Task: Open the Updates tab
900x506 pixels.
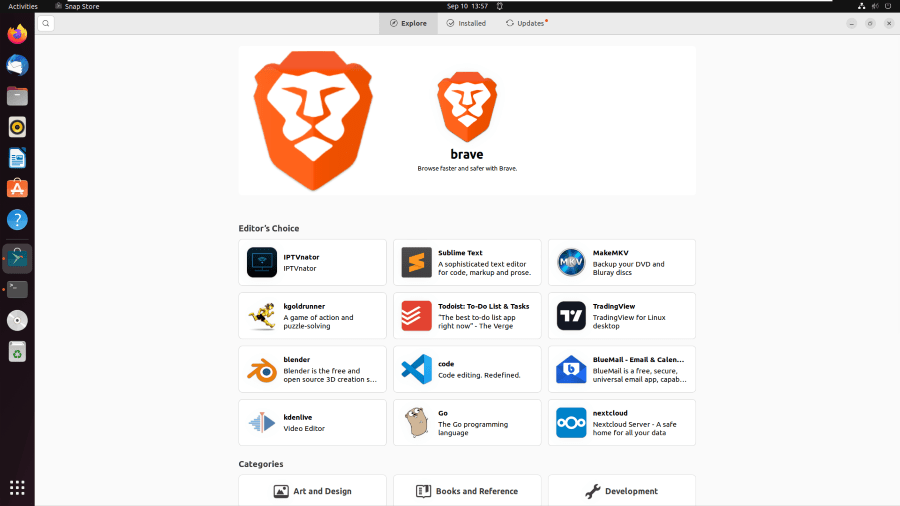Action: pyautogui.click(x=526, y=24)
